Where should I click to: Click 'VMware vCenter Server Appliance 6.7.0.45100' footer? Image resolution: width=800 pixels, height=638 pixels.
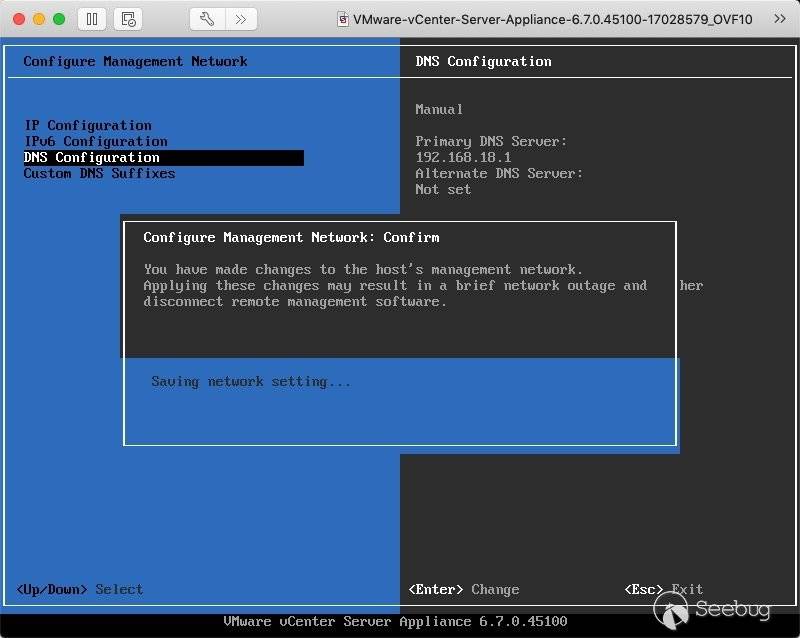395,622
